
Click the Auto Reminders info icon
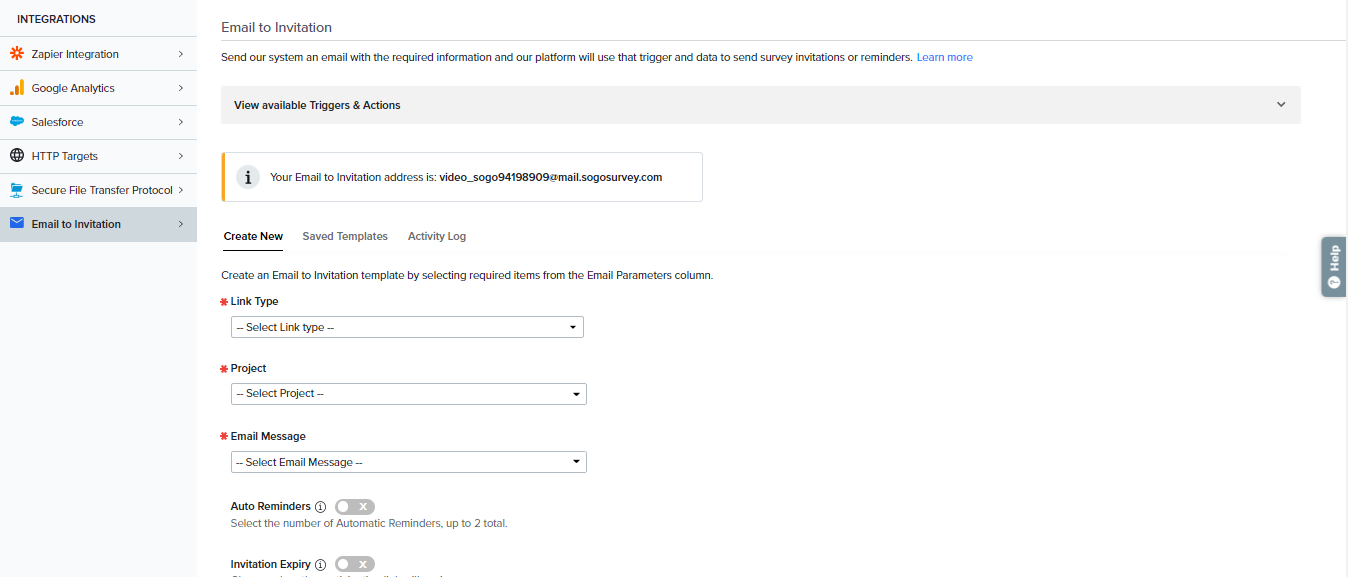pyautogui.click(x=320, y=507)
